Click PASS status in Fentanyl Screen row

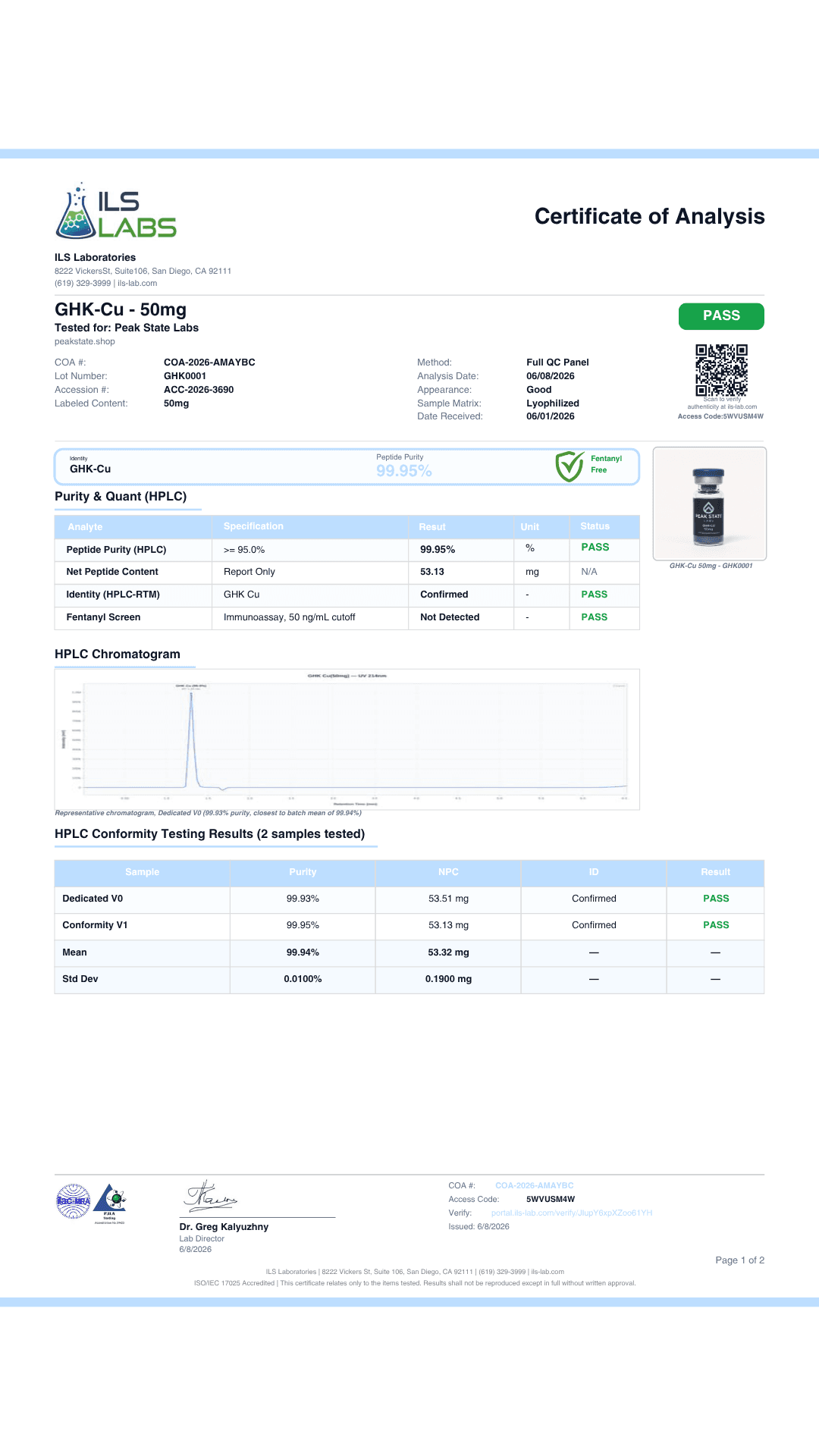click(595, 617)
